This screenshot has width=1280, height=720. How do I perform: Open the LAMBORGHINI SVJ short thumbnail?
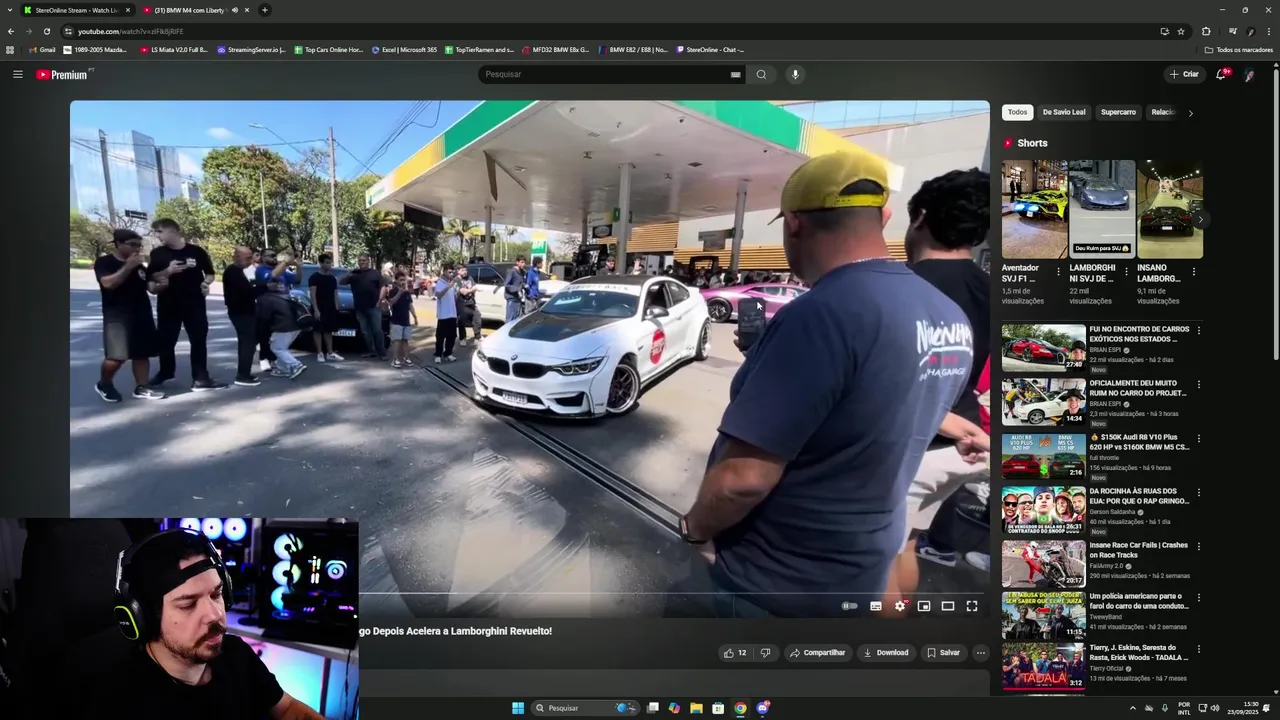(1102, 209)
